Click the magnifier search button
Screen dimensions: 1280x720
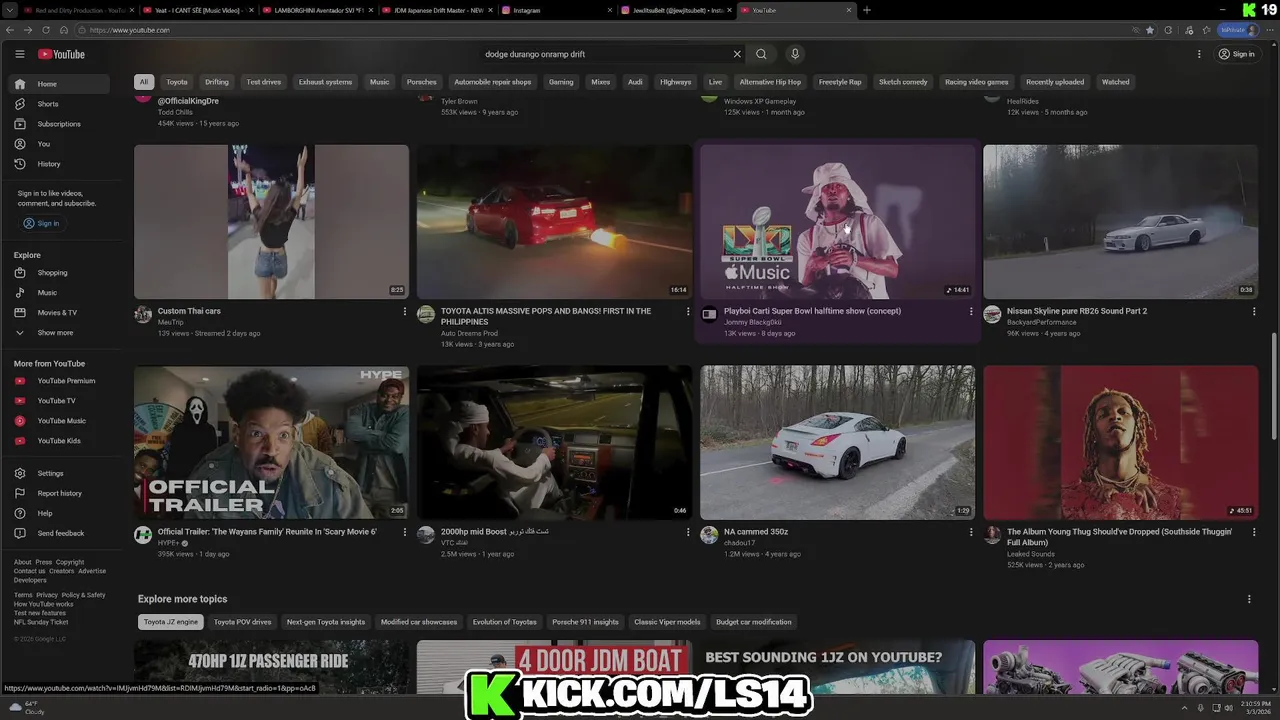click(x=761, y=54)
